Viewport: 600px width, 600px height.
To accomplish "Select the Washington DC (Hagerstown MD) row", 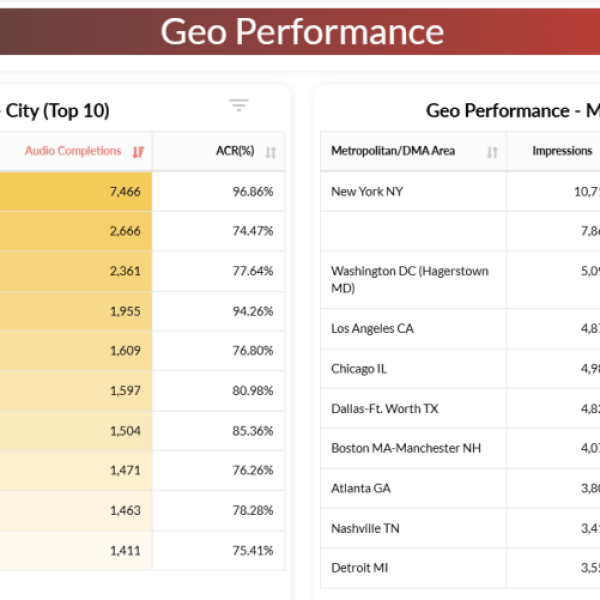I will tap(460, 279).
